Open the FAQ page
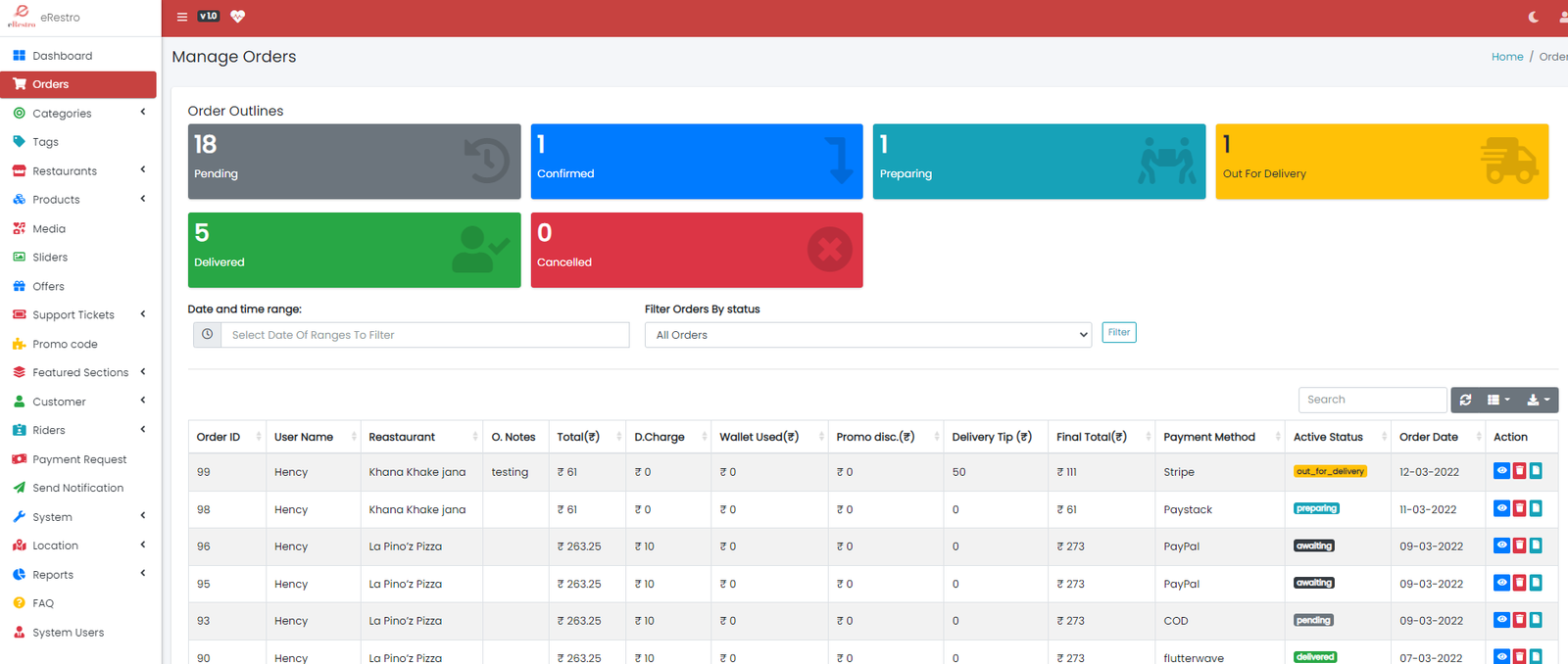The image size is (1568, 664). tap(78, 603)
